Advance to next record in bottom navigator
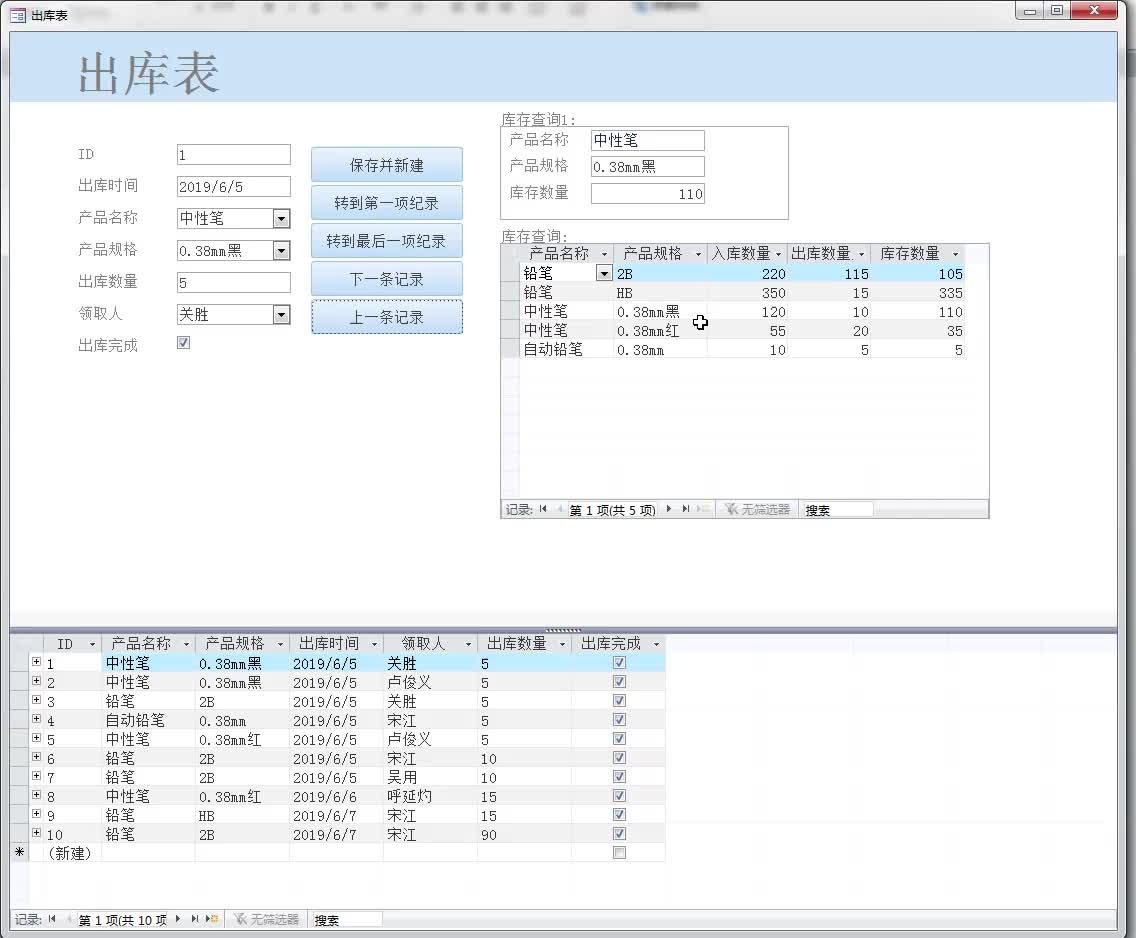This screenshot has height=938, width=1136. pyautogui.click(x=178, y=919)
